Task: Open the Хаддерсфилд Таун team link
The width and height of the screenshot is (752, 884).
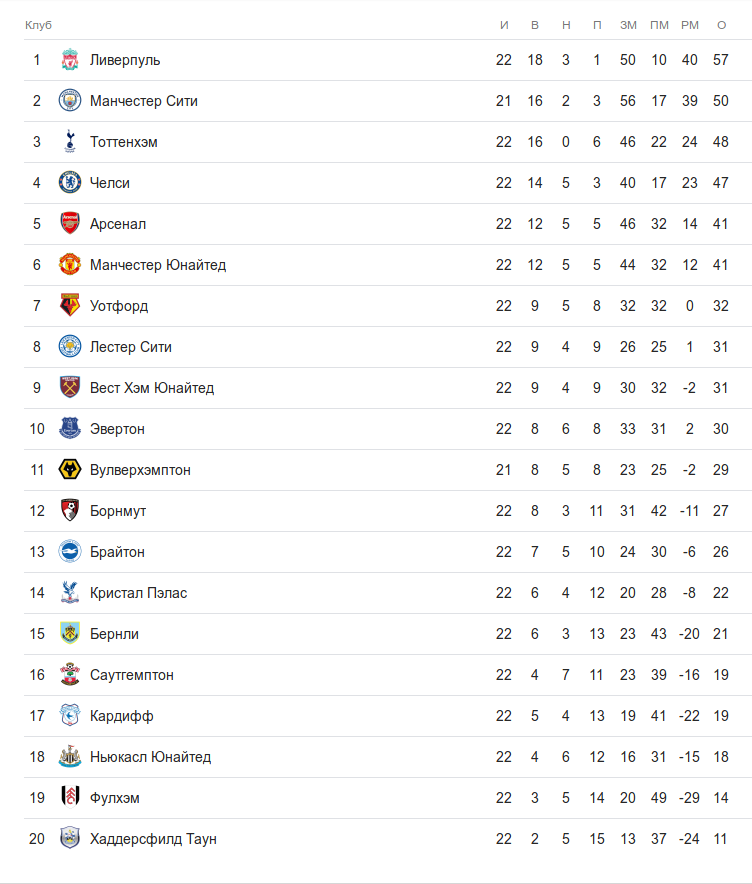Action: tap(153, 839)
